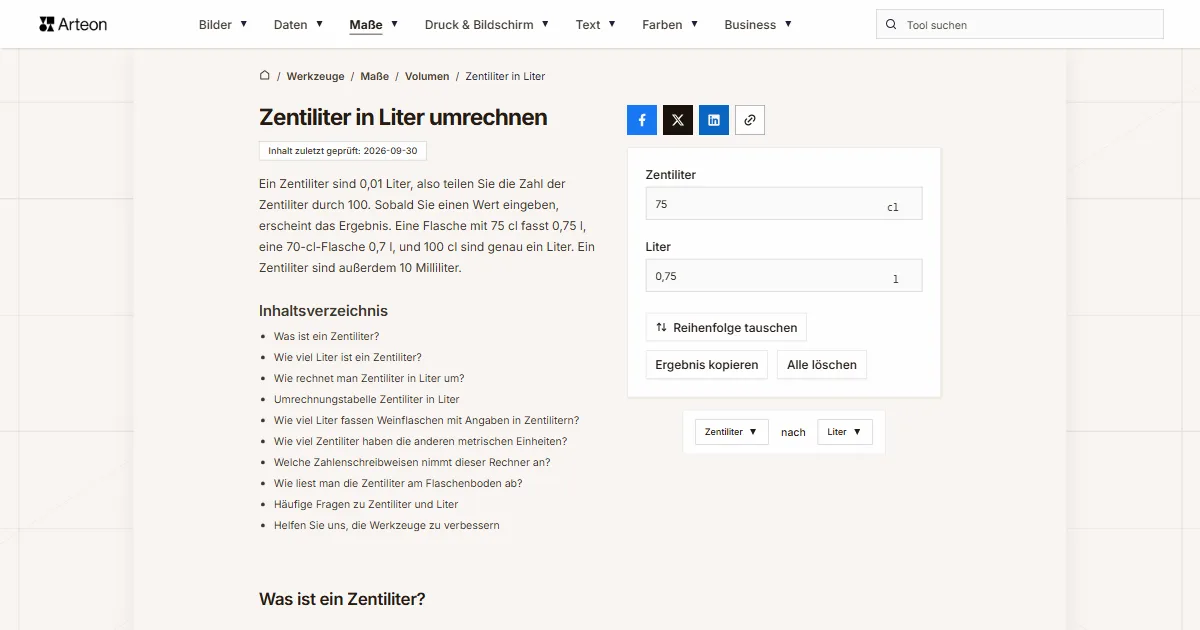
Task: Go to home via breadcrumb house icon
Action: click(x=265, y=76)
